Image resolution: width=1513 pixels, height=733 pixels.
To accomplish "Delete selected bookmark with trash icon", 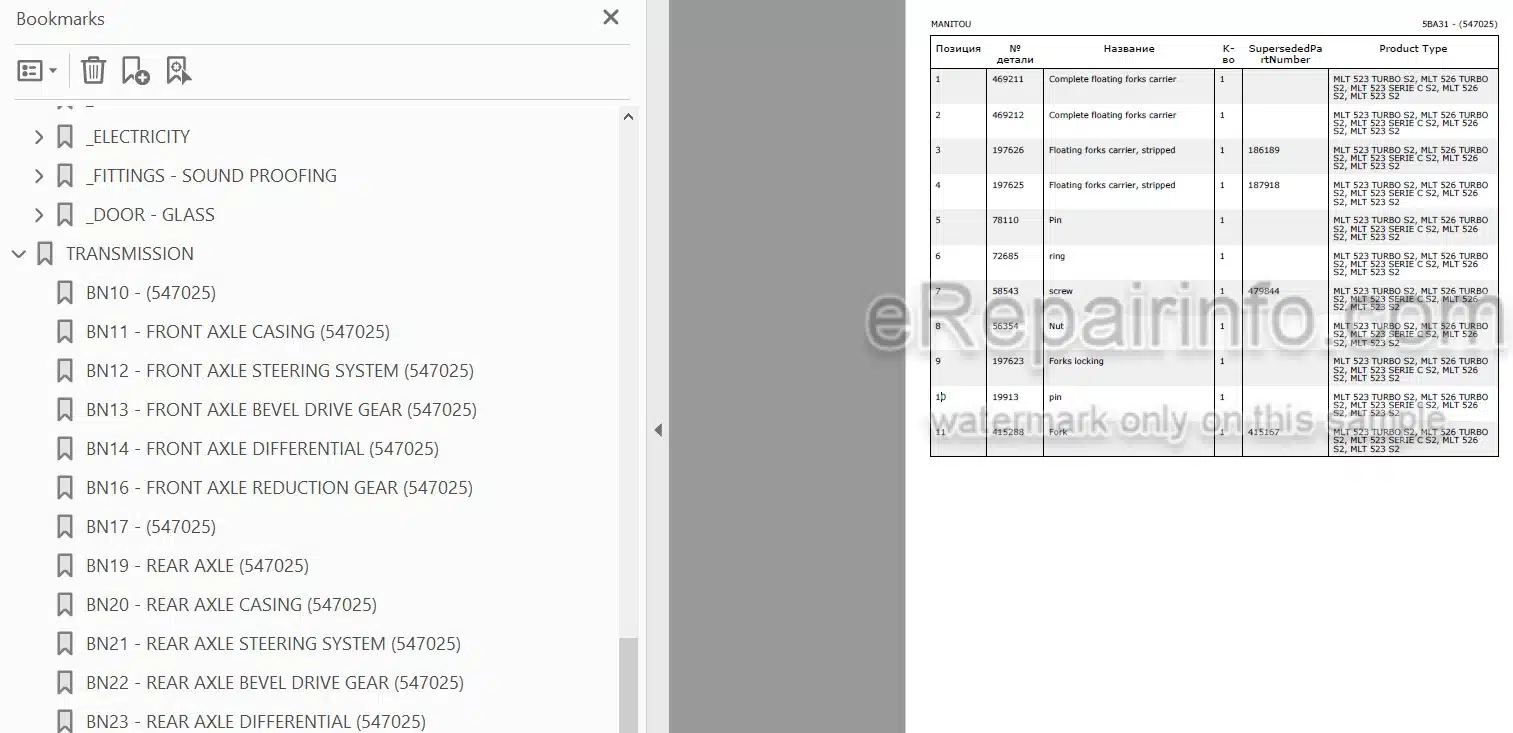I will pyautogui.click(x=93, y=70).
